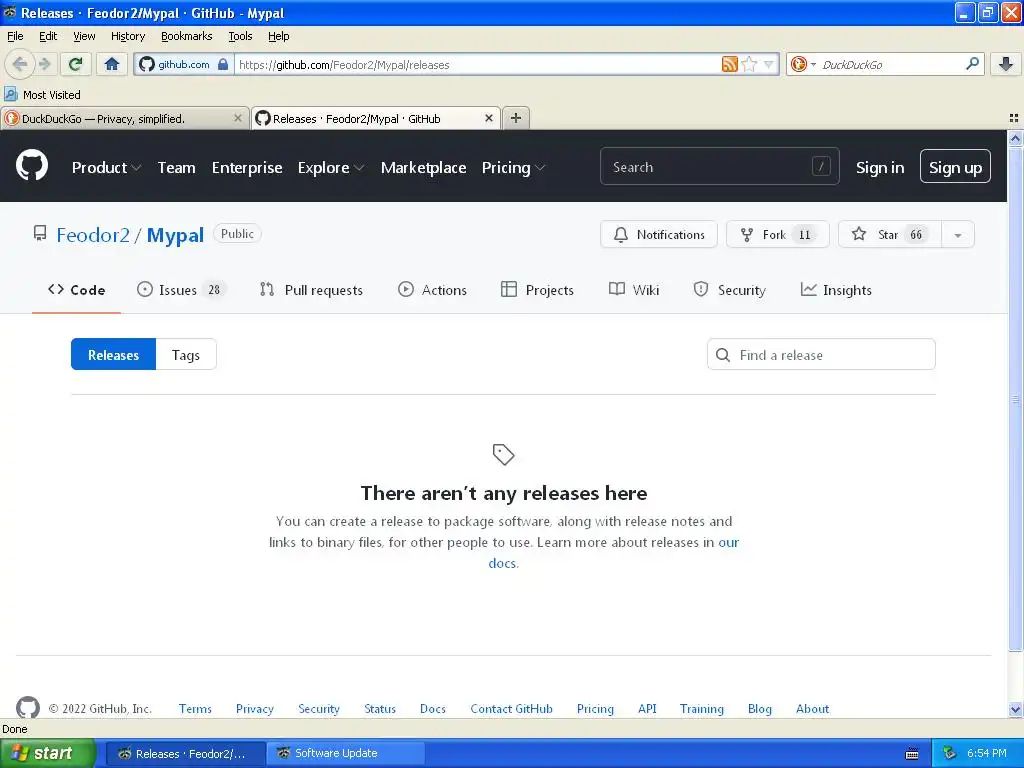The height and width of the screenshot is (768, 1024).
Task: Click the magnifier search button in search box
Action: click(972, 63)
